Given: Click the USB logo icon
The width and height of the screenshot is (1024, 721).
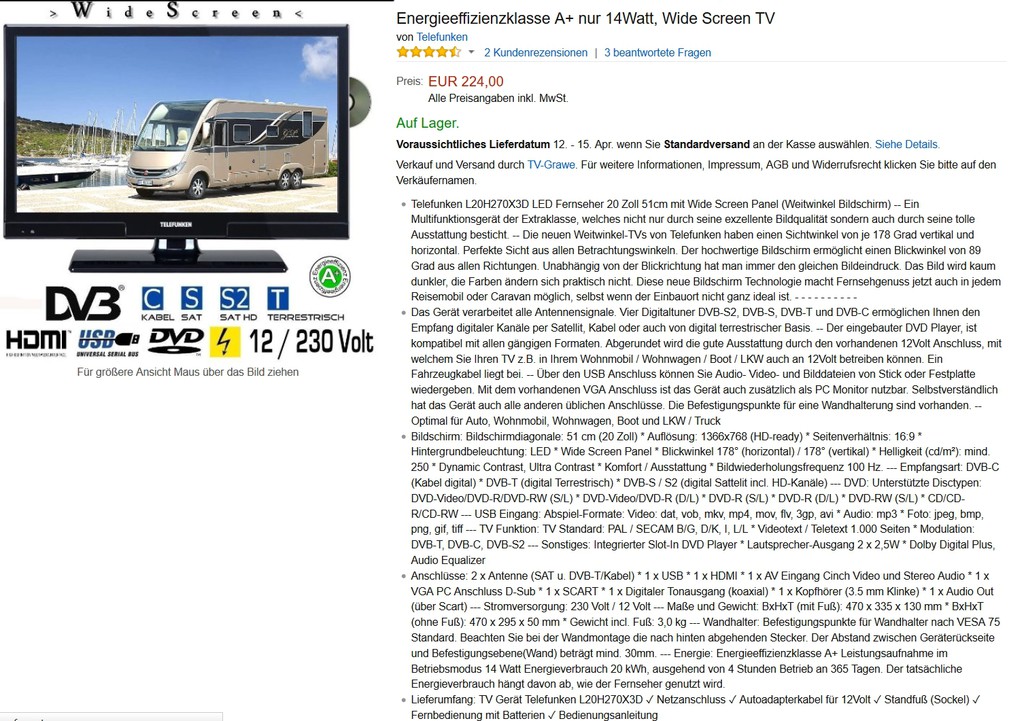Looking at the screenshot, I should click(x=108, y=342).
